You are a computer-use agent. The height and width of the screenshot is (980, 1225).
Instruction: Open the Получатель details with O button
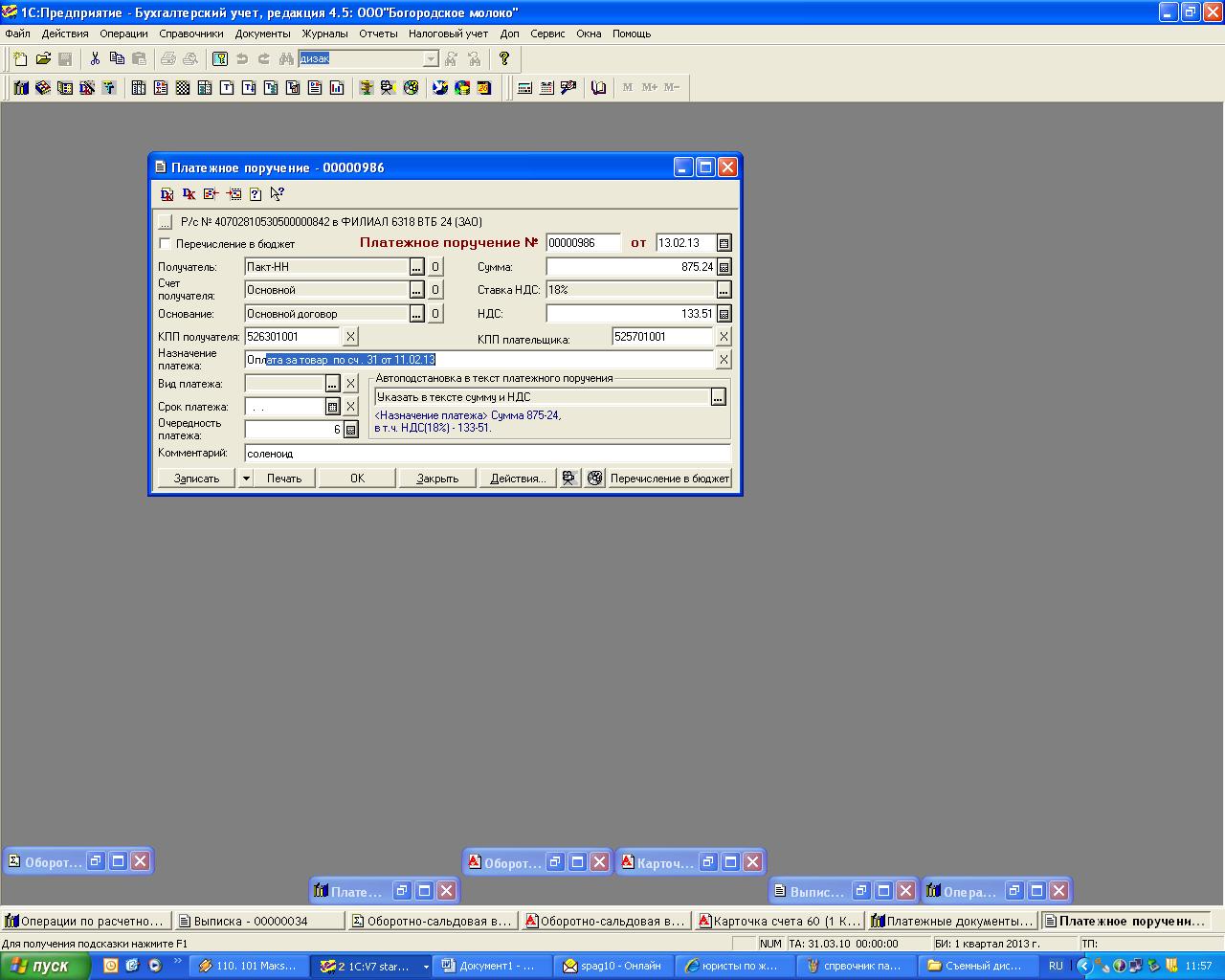(x=434, y=267)
